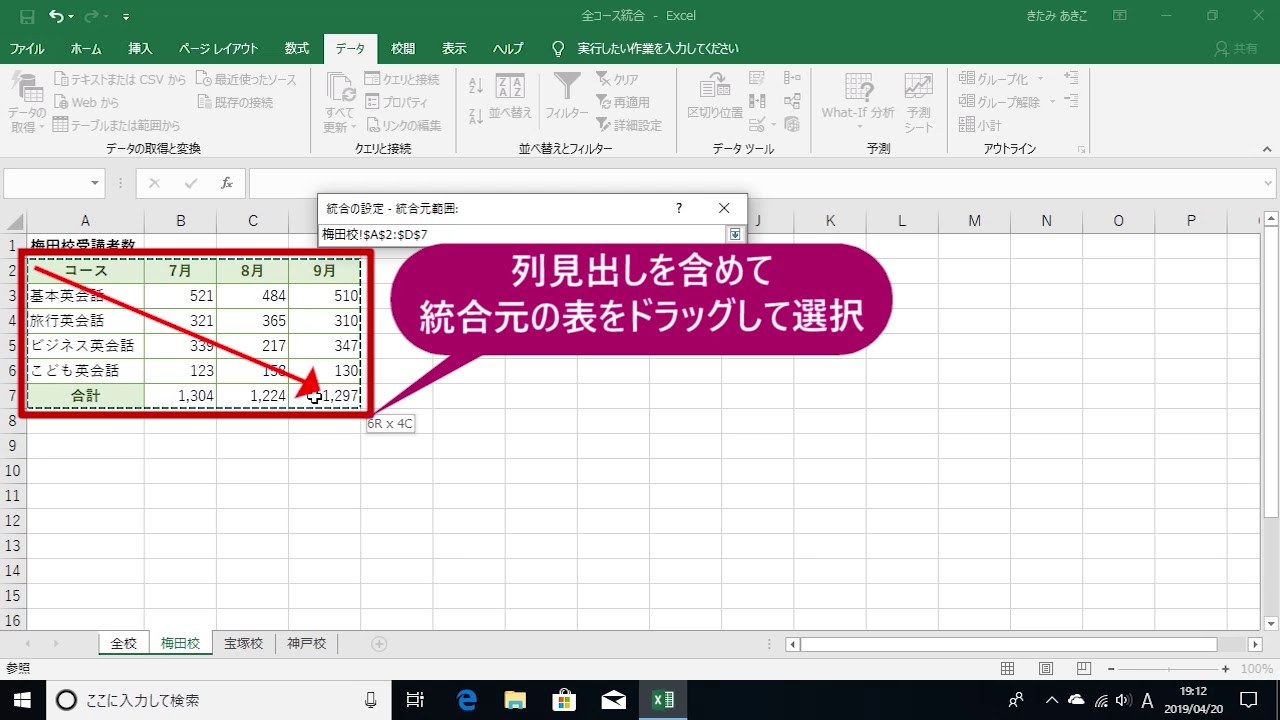Select the 神戸校 sheet tab
This screenshot has width=1280, height=720.
306,644
